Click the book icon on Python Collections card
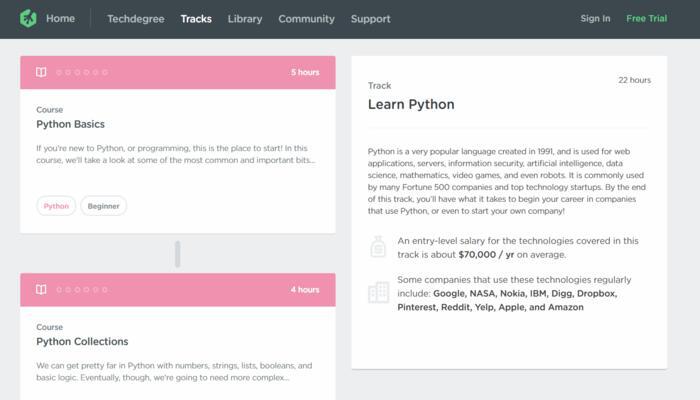700x400 pixels. click(x=41, y=290)
